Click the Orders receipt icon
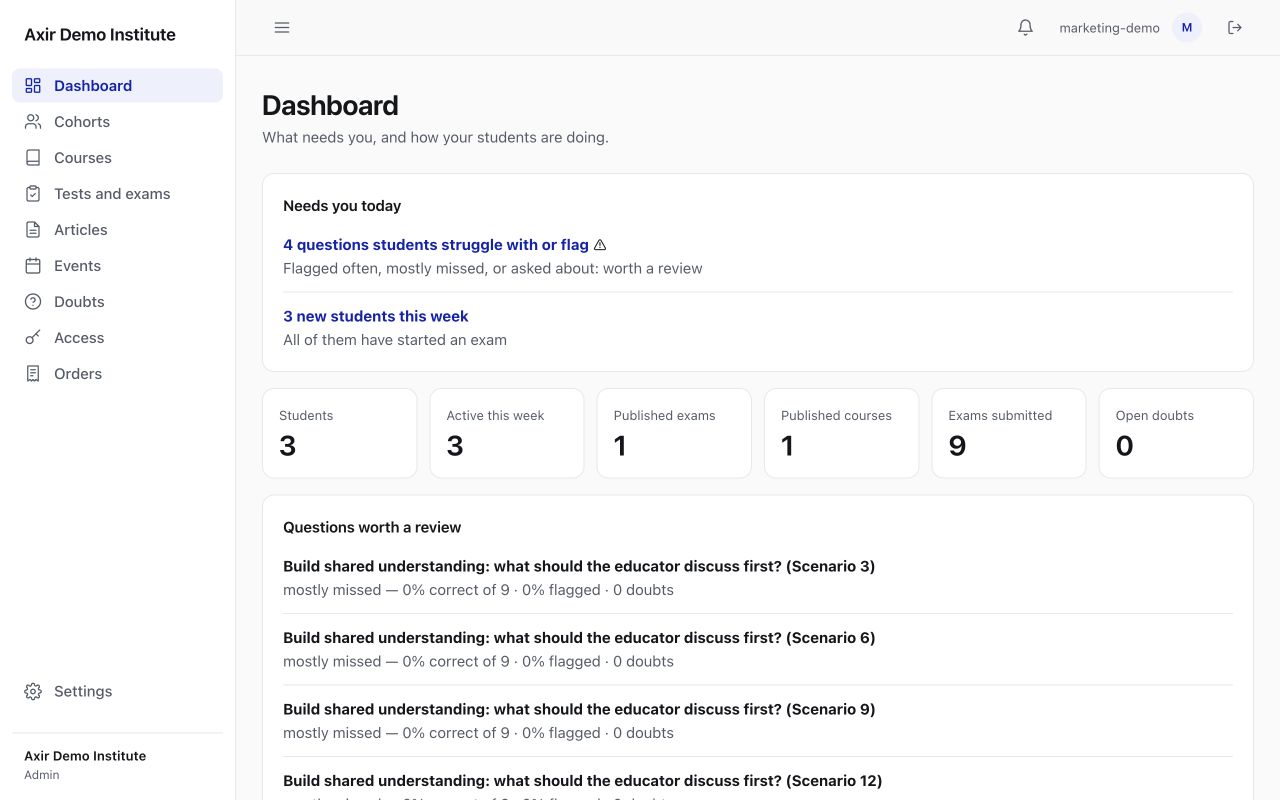 click(x=33, y=374)
